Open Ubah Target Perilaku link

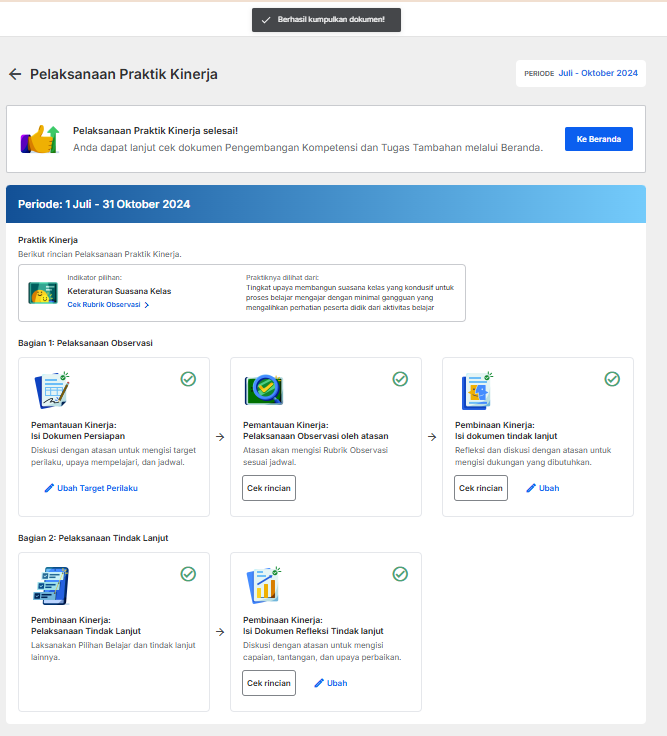(91, 488)
